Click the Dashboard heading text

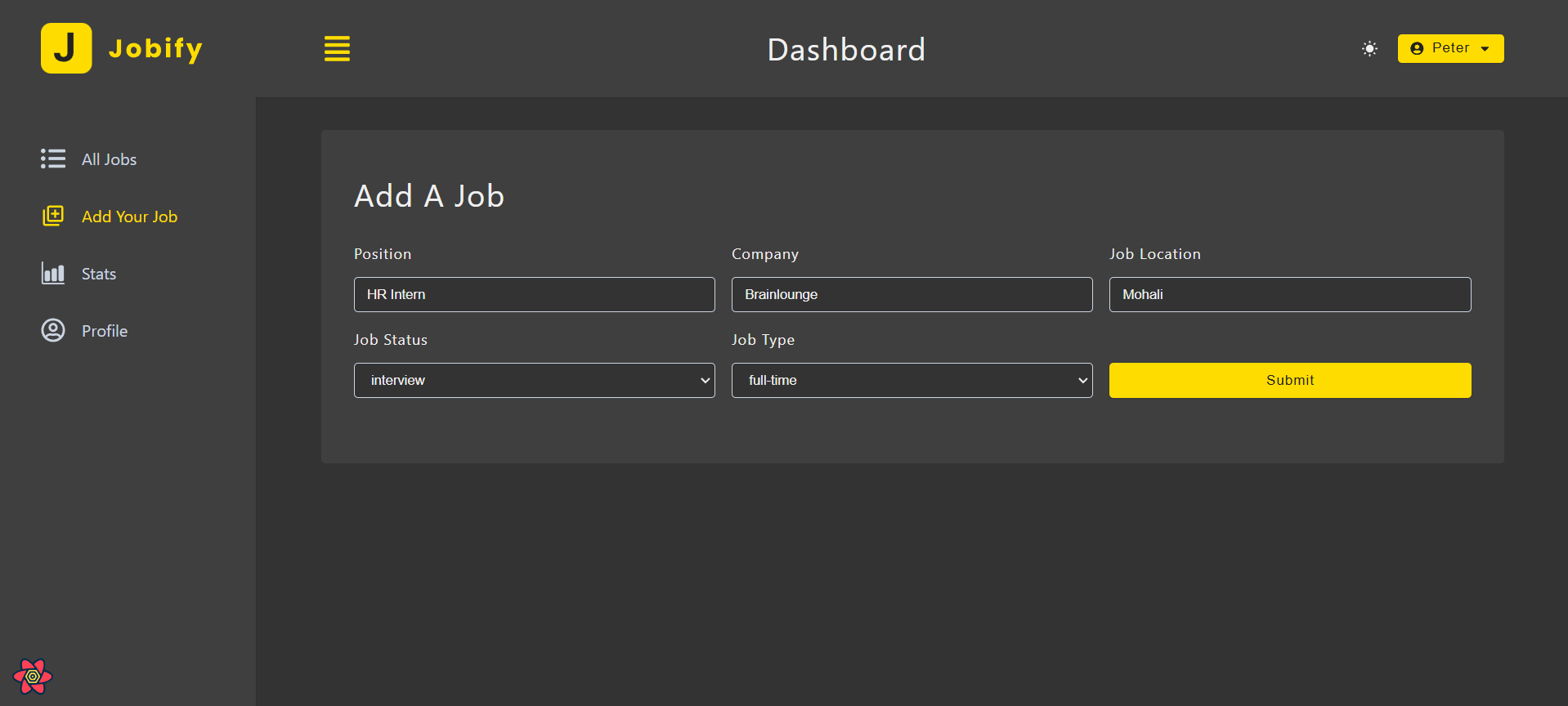click(x=846, y=50)
